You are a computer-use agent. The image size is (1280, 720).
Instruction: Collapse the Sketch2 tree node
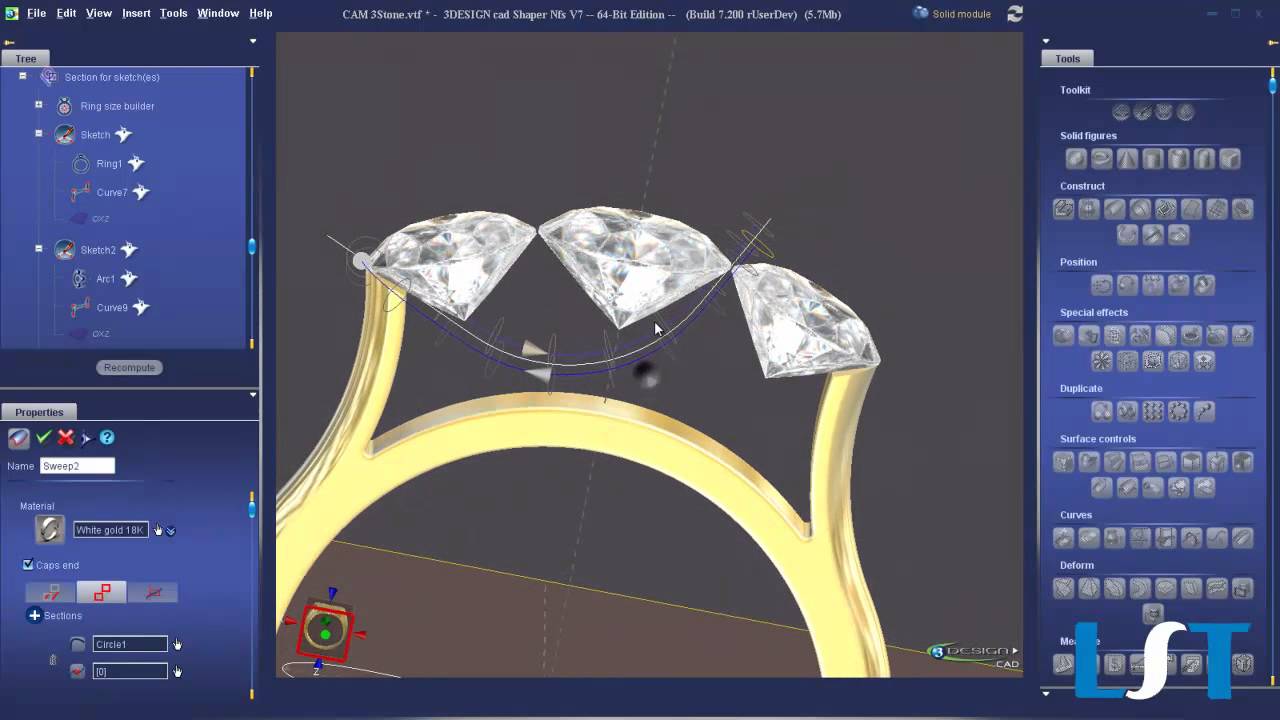tap(39, 248)
